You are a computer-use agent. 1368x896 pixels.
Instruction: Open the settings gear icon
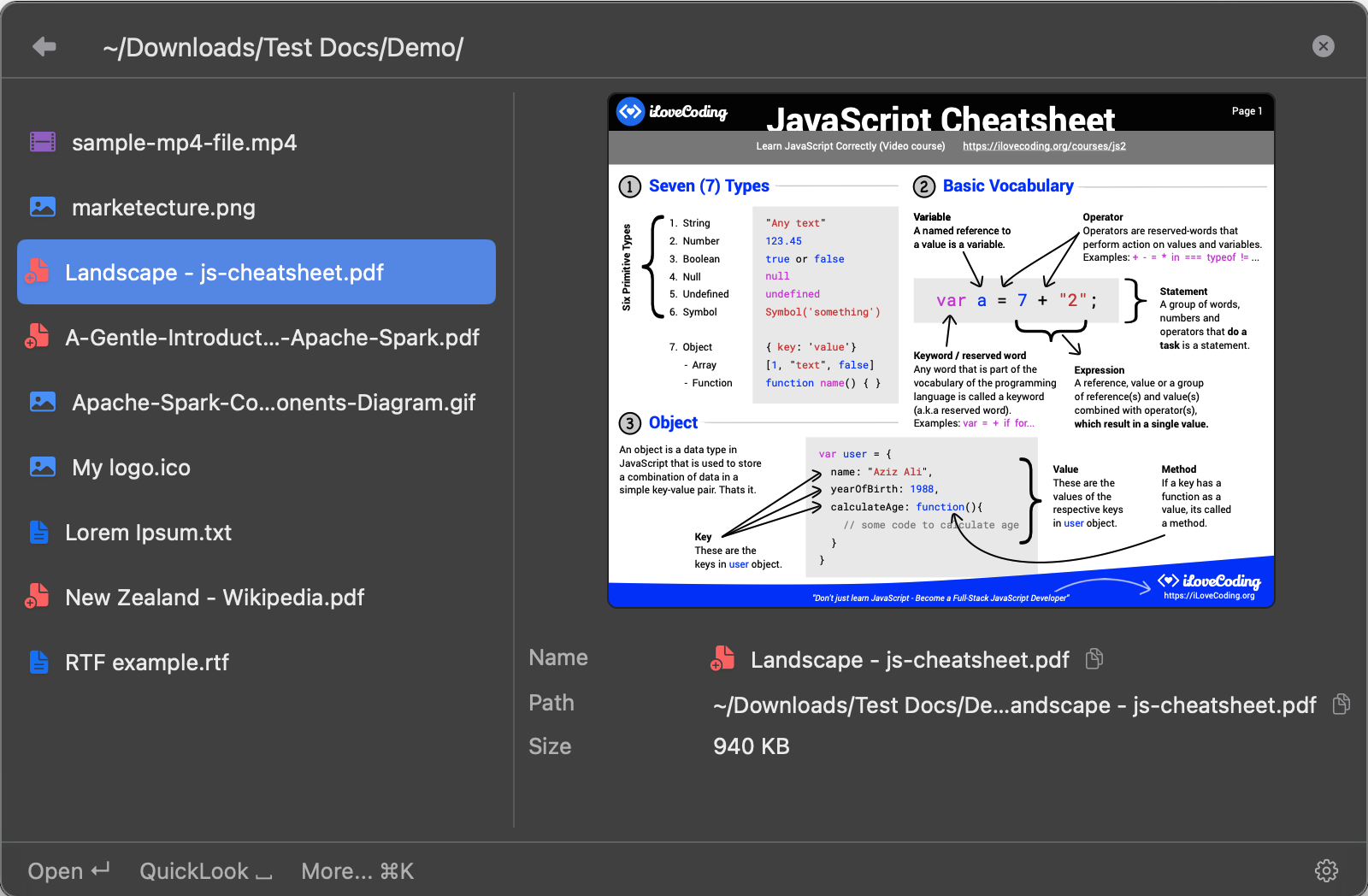(1326, 870)
